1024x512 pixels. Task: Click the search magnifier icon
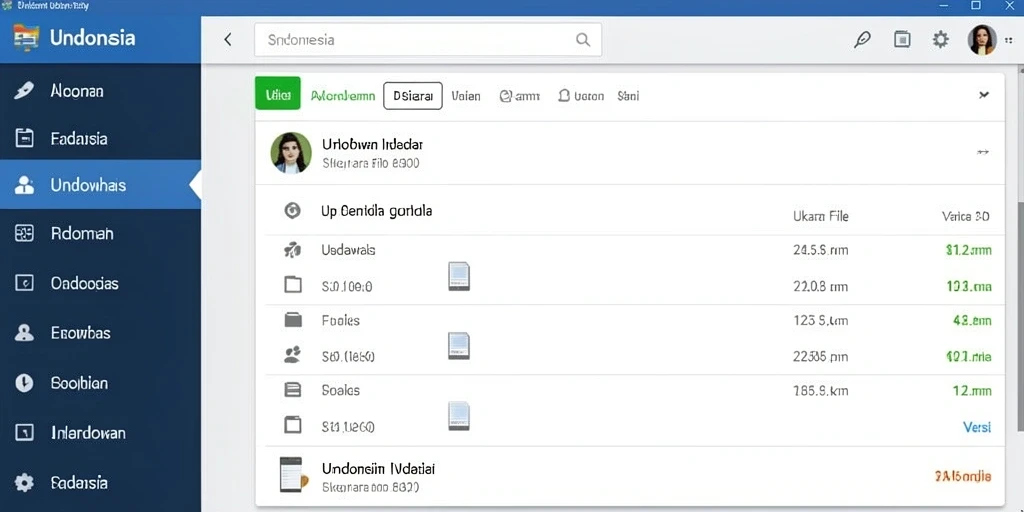[x=583, y=40]
